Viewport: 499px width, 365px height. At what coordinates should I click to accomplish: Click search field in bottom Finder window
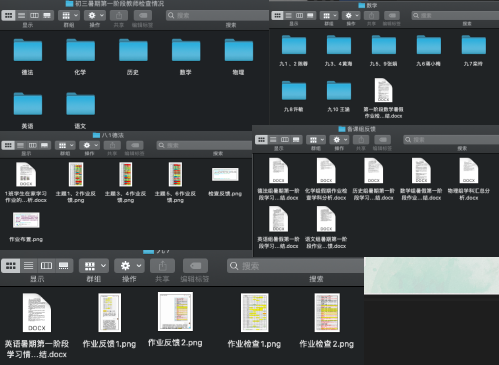tap(295, 266)
